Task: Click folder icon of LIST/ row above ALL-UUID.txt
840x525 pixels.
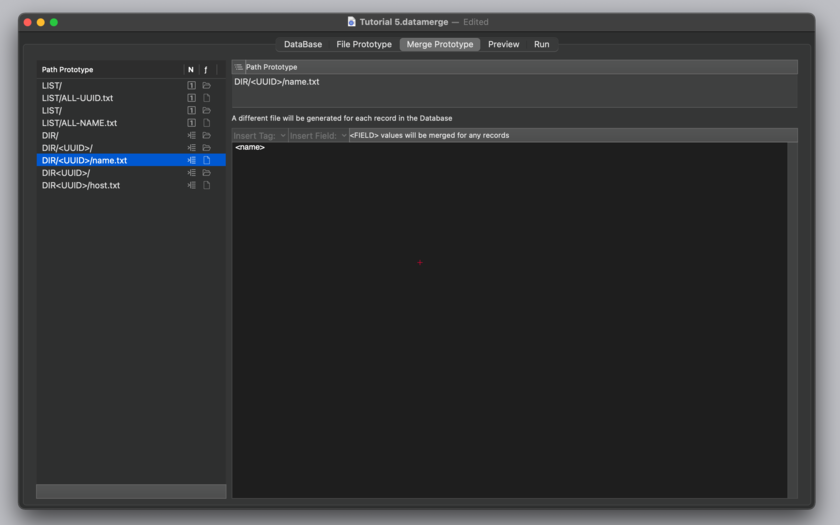Action: (206, 85)
